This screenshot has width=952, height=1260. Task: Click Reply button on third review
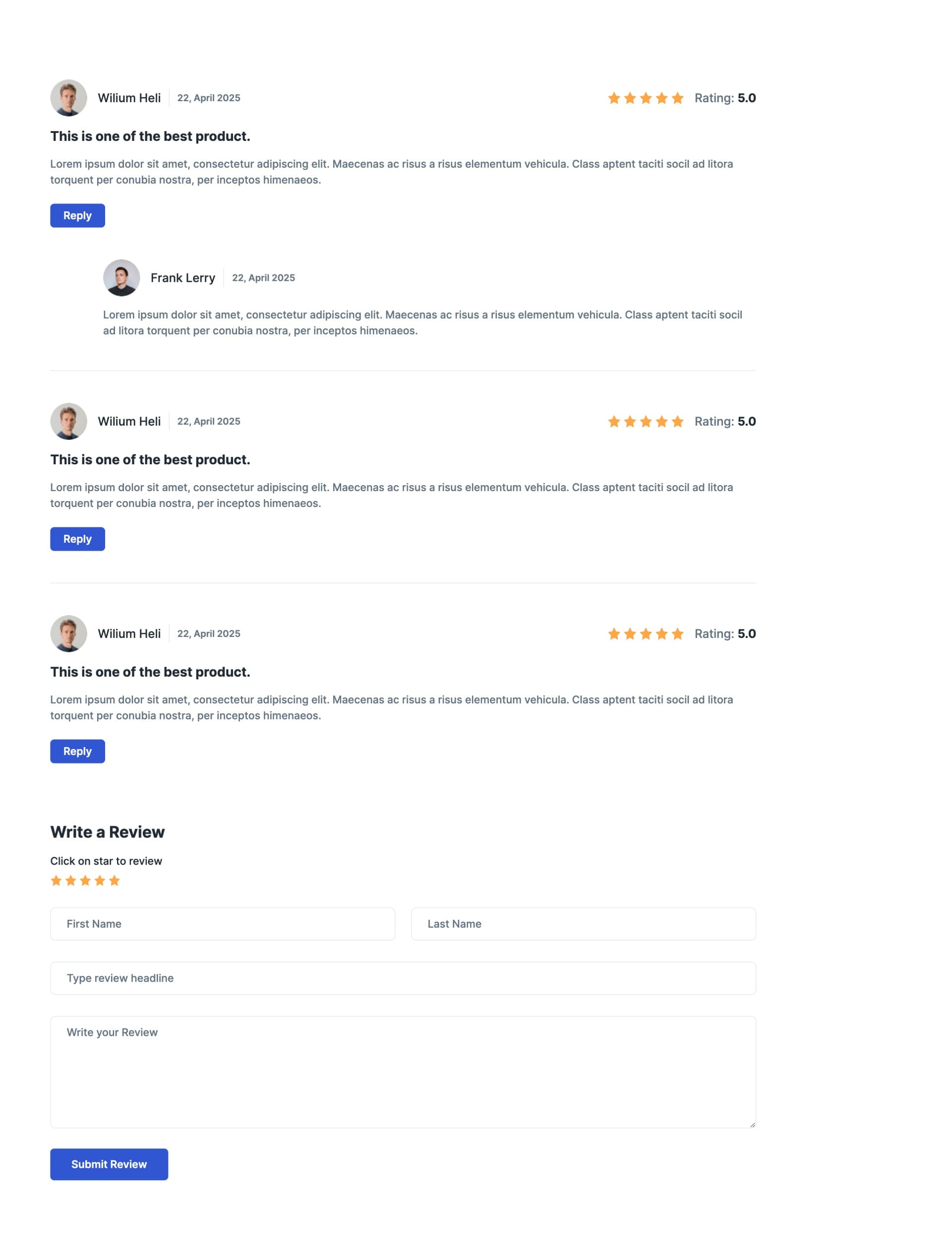(77, 751)
